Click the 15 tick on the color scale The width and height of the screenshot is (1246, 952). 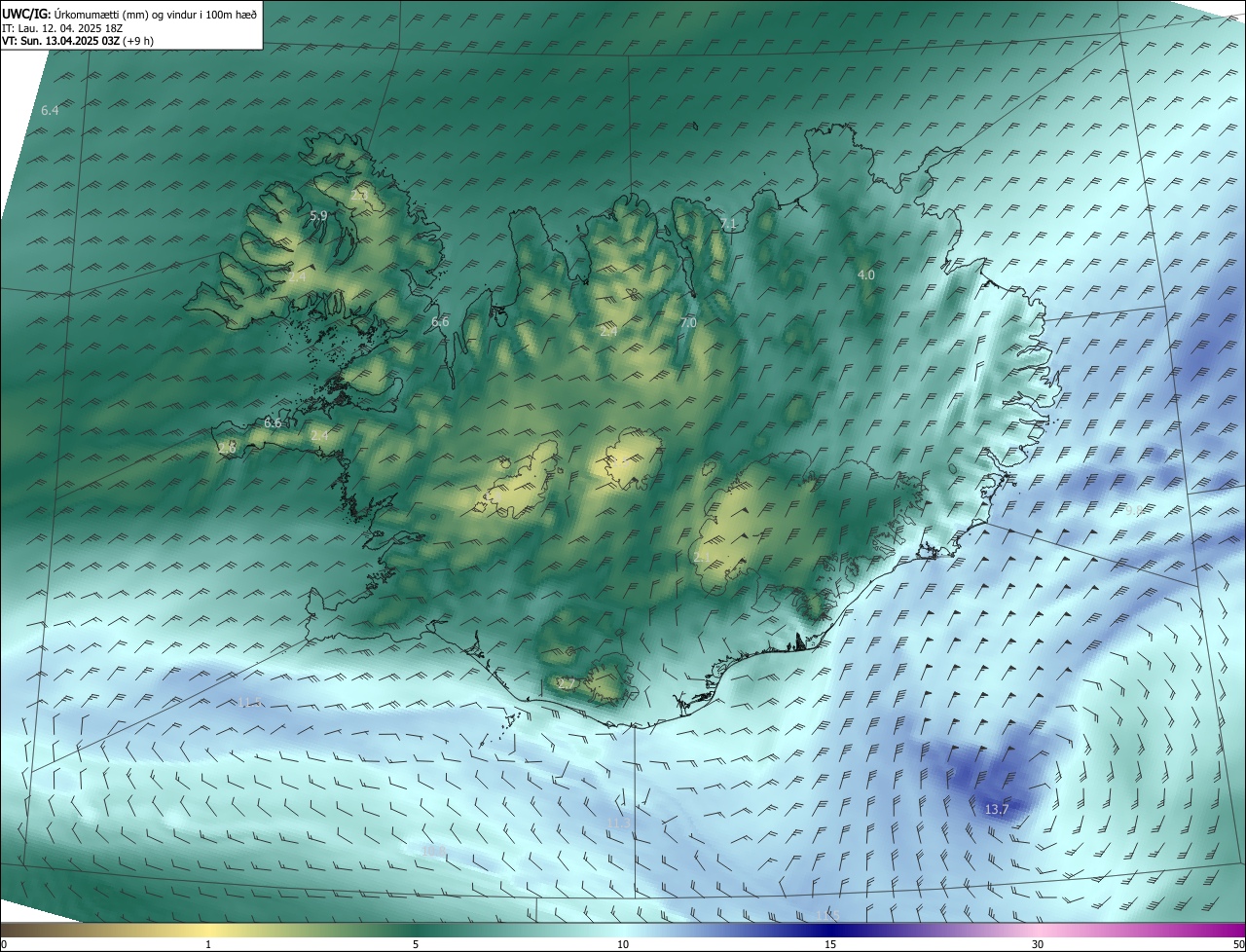830,944
